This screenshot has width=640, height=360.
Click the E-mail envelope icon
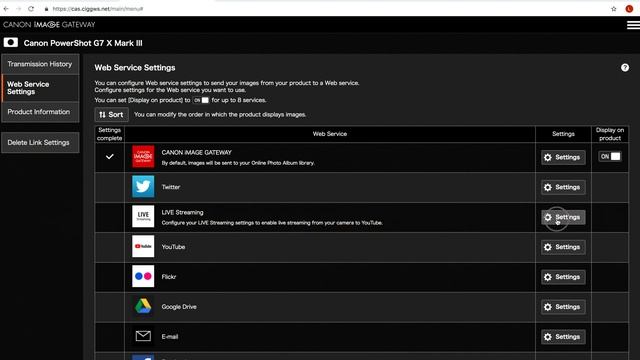tap(143, 336)
